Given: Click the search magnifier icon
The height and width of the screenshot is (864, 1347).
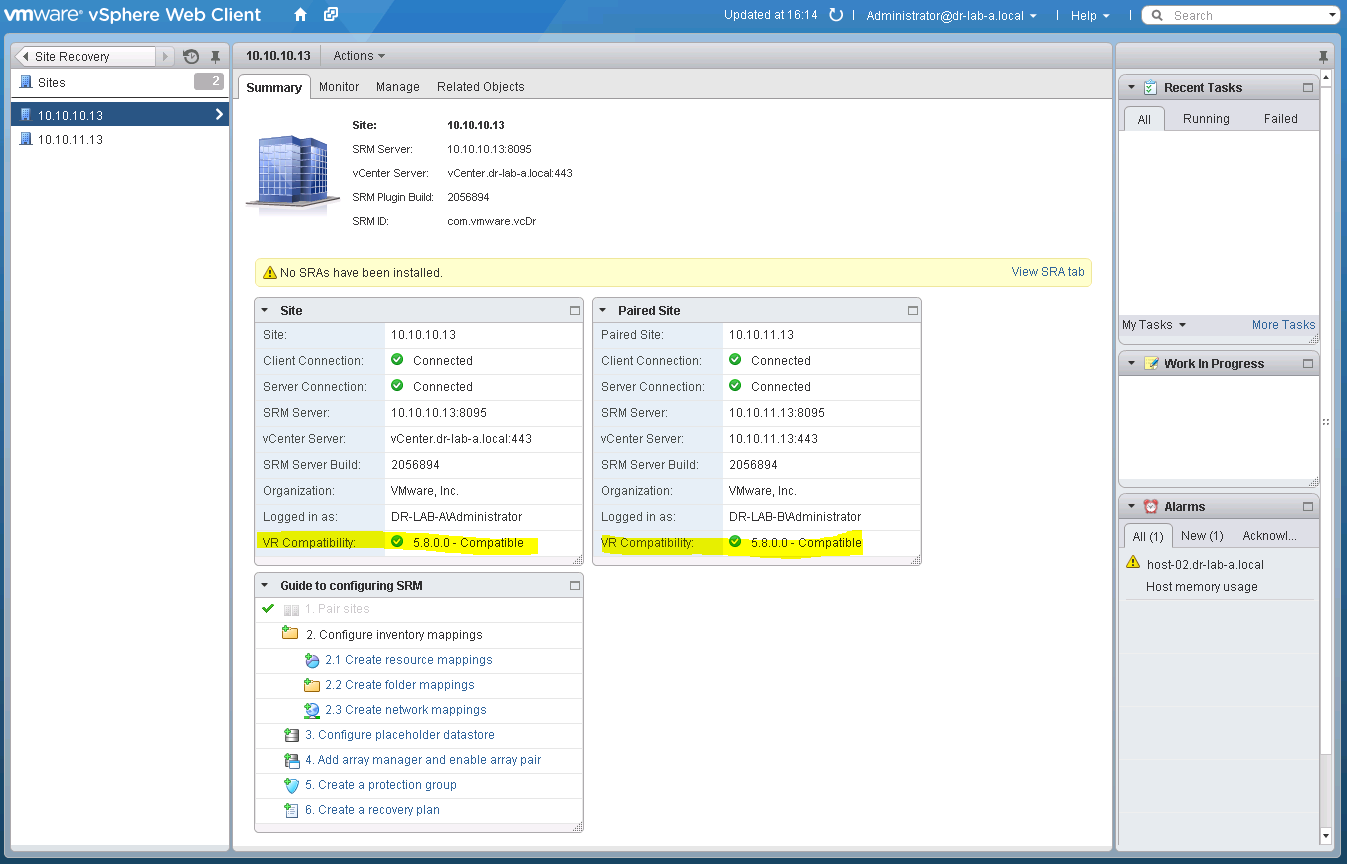Looking at the screenshot, I should click(1157, 15).
